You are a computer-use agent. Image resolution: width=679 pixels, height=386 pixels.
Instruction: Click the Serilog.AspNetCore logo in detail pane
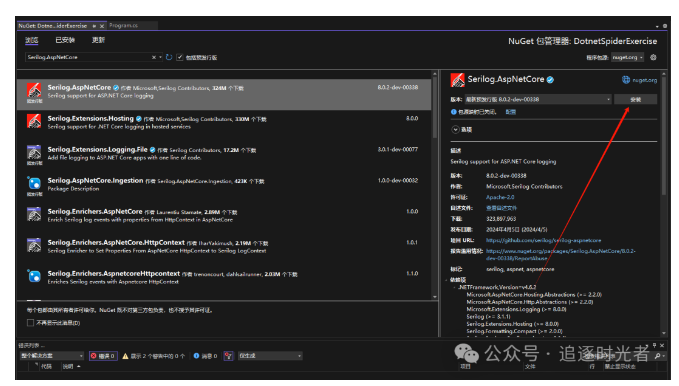(x=457, y=80)
